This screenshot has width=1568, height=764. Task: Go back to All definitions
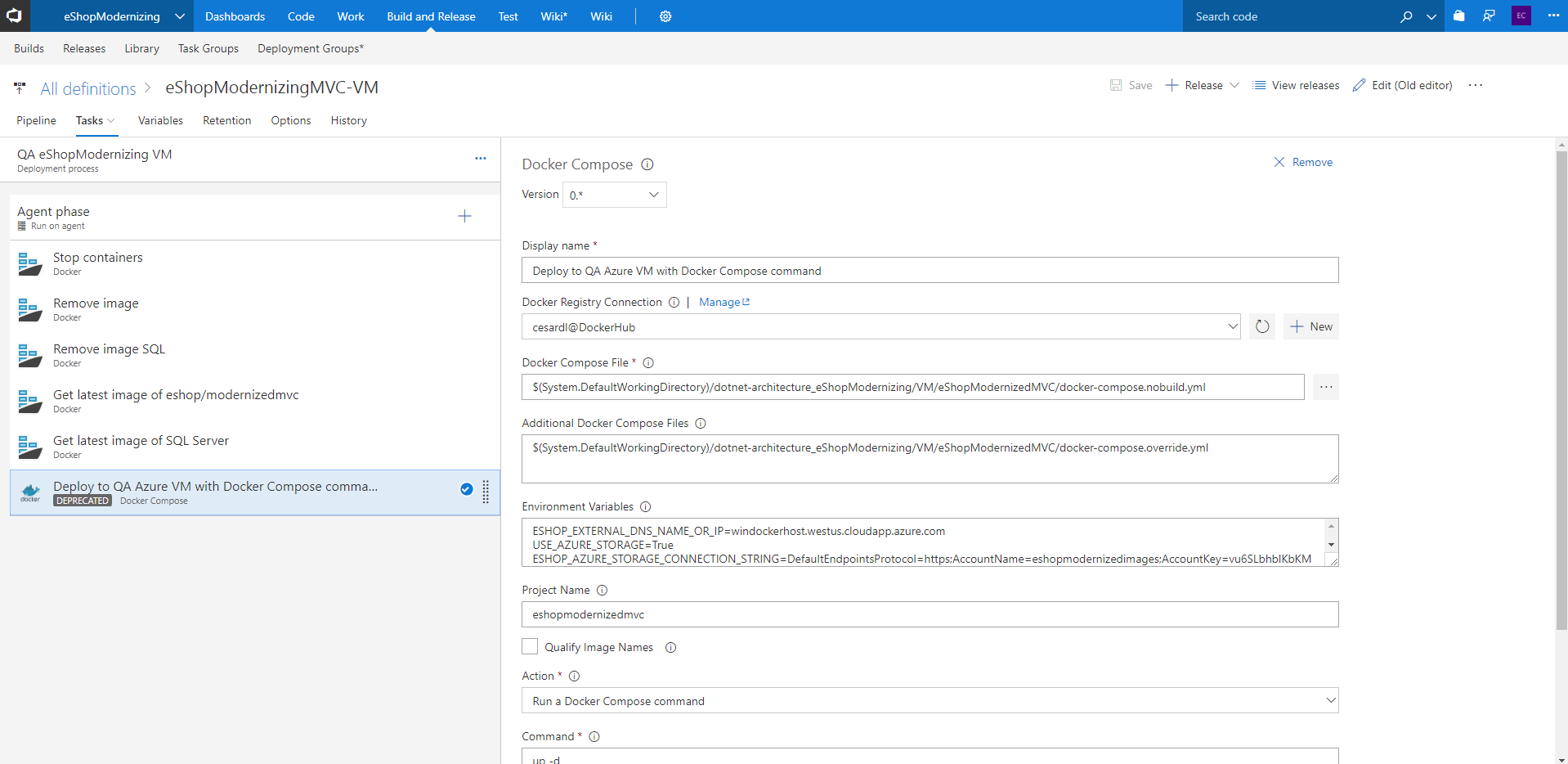(x=88, y=88)
